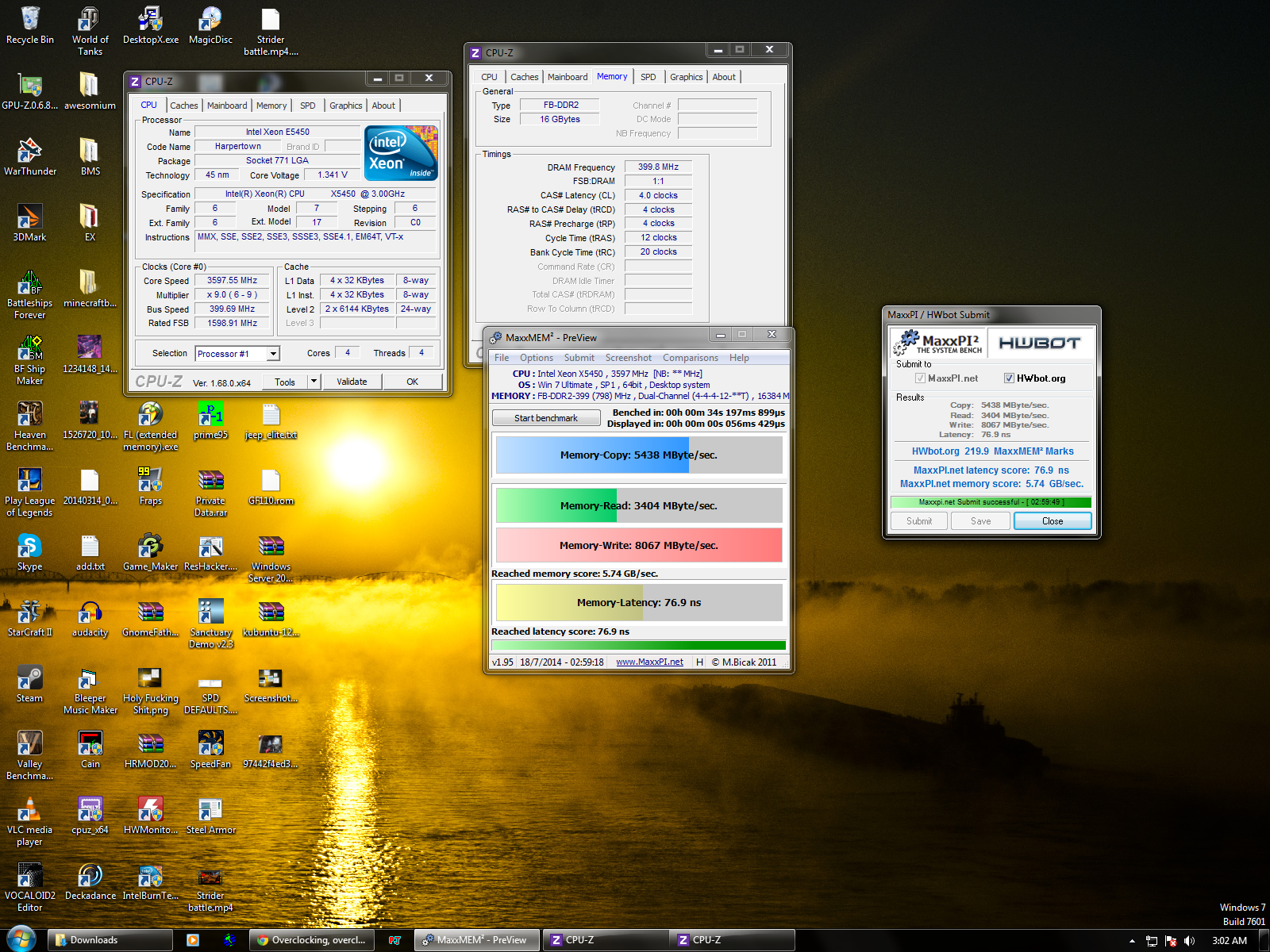Open the MaxxMEM File menu
Screen dimensions: 1270x952
pyautogui.click(x=502, y=358)
